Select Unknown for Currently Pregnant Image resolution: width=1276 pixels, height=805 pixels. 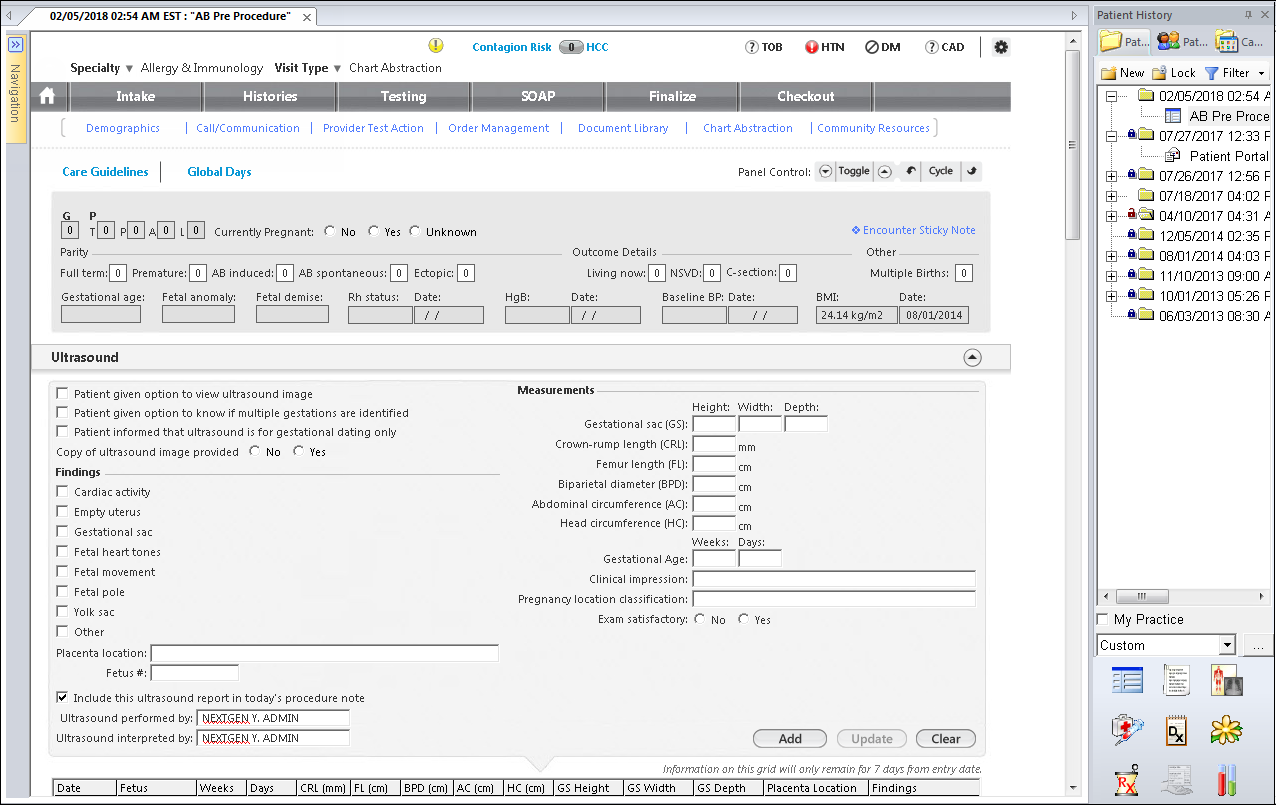tap(415, 231)
